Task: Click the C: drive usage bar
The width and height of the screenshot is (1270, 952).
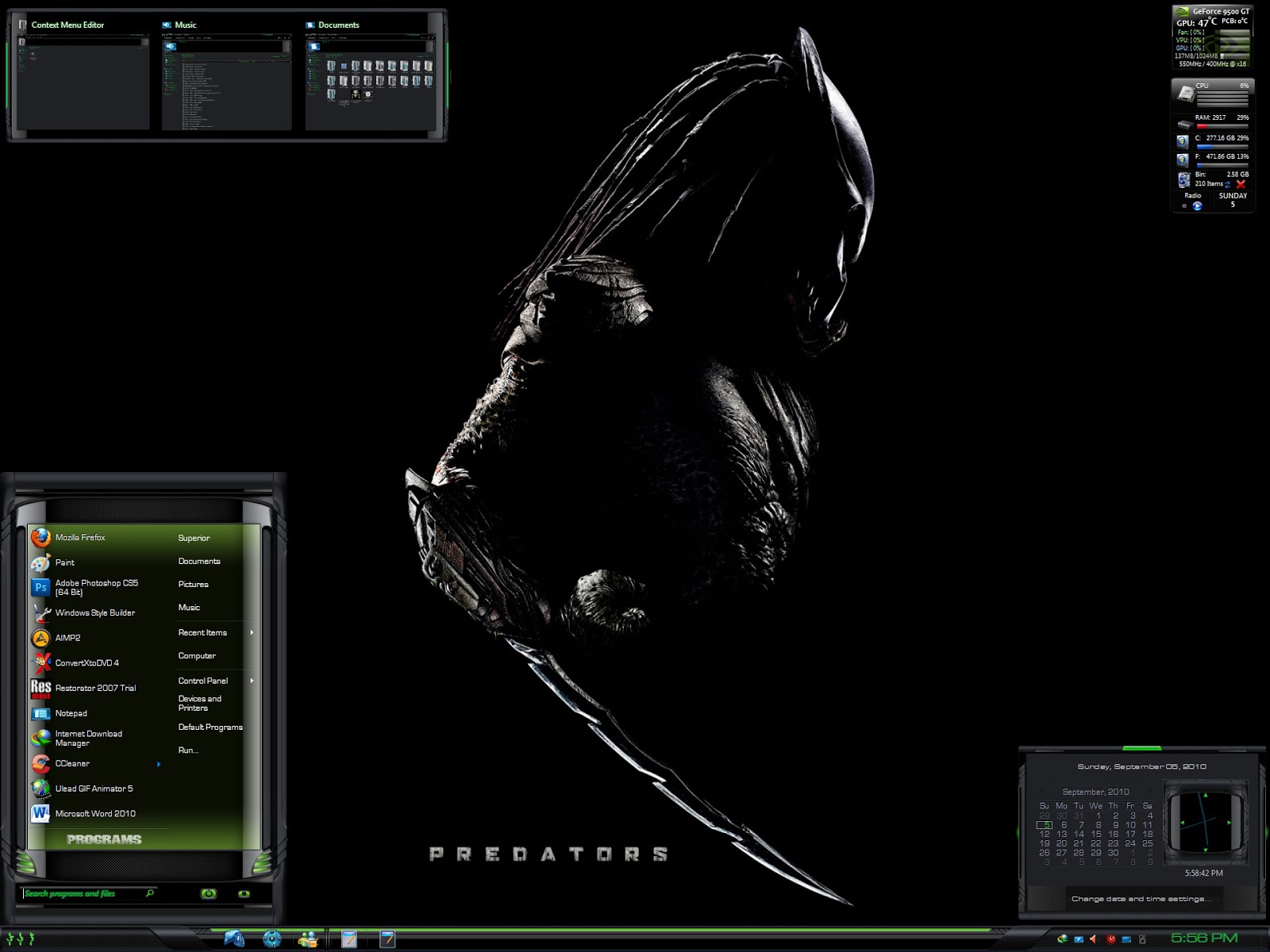Action: point(1222,146)
